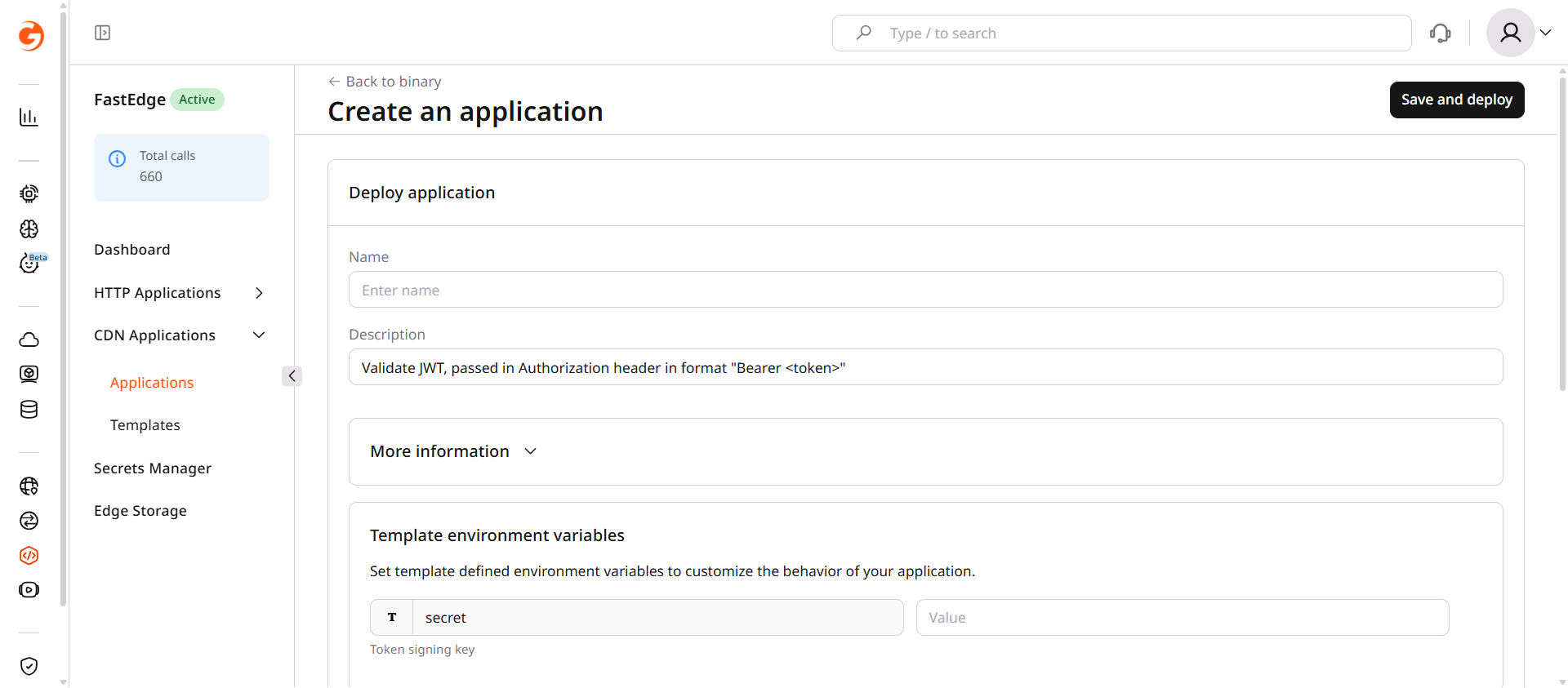Click the Template environment variables heading
Image resolution: width=1568 pixels, height=688 pixels.
(497, 535)
